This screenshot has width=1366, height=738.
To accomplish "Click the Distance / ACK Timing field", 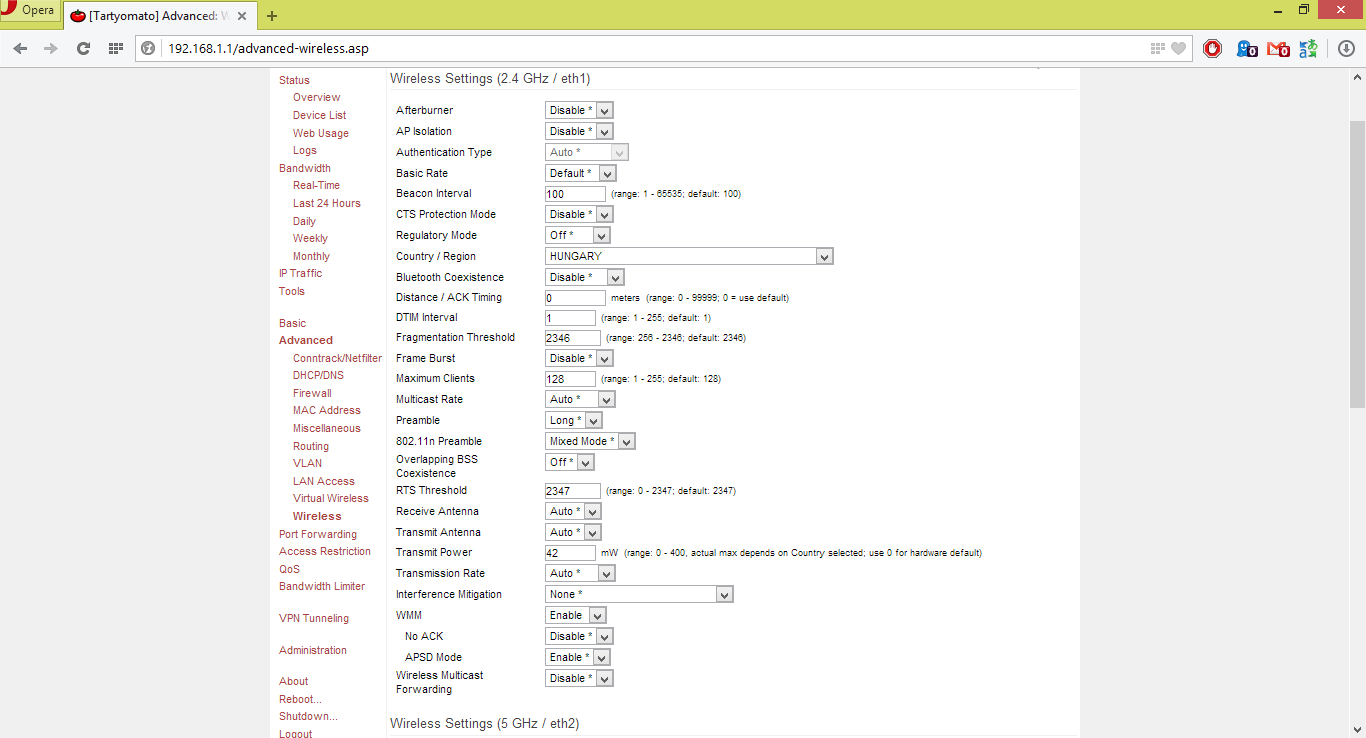I will [x=575, y=298].
